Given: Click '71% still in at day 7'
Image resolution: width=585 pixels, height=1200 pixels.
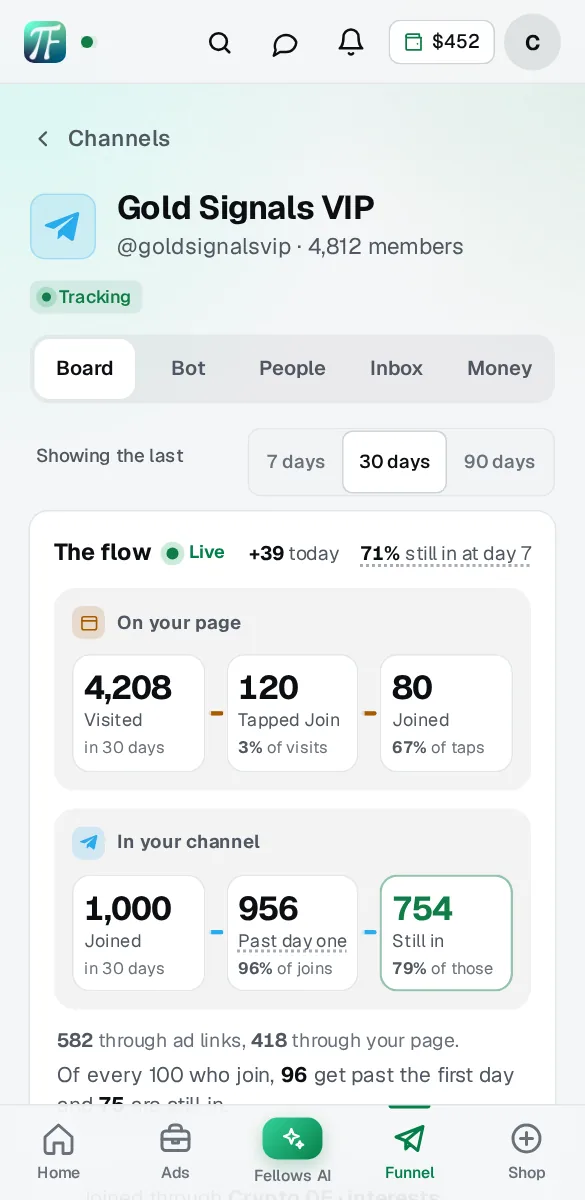Looking at the screenshot, I should 446,553.
